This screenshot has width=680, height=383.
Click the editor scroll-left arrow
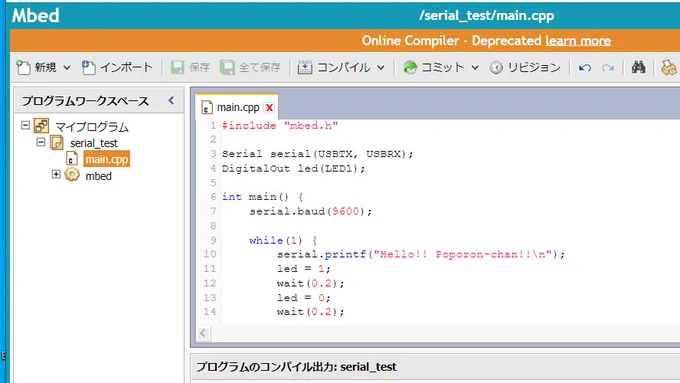(203, 333)
